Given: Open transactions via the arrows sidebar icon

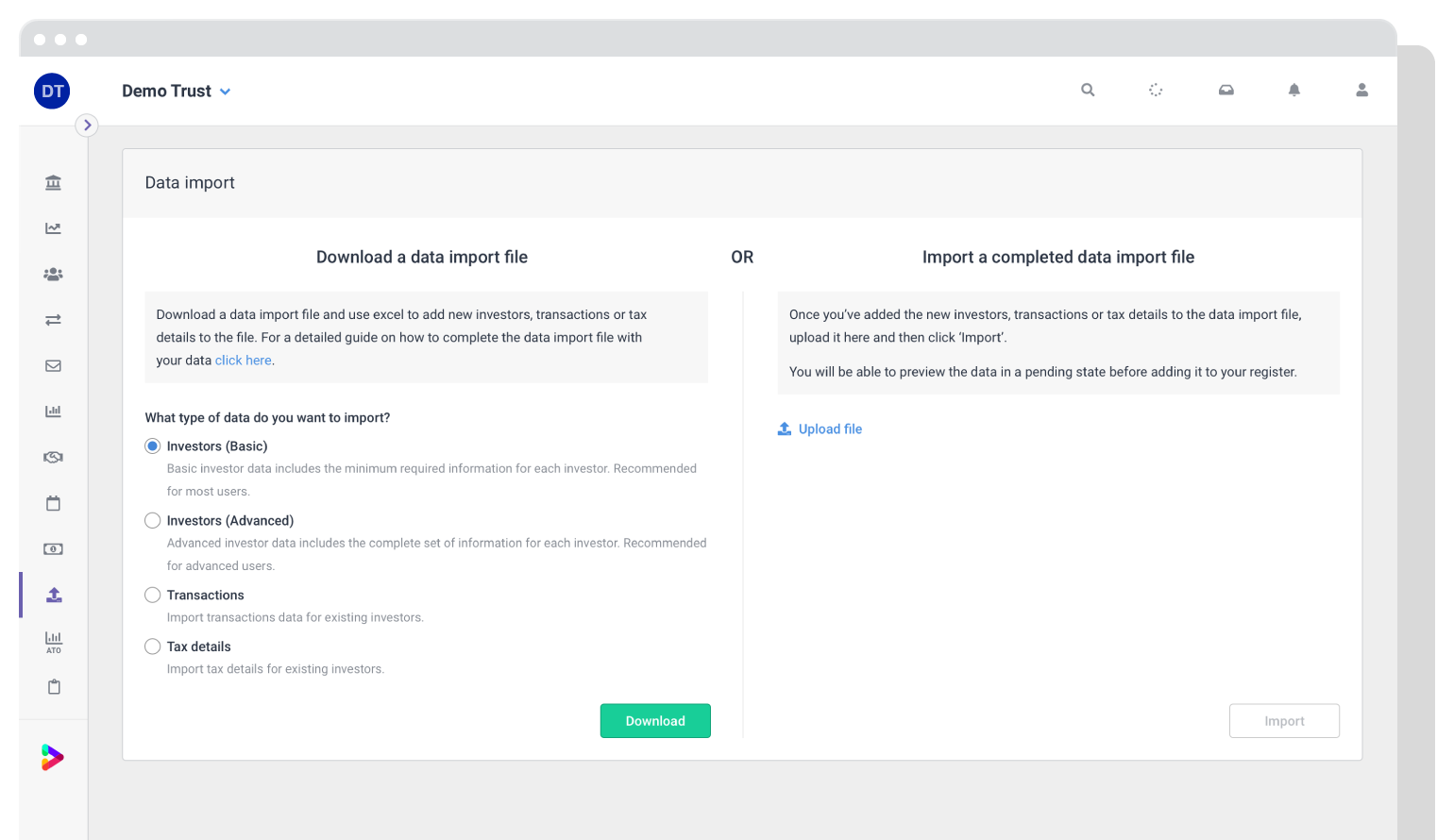Looking at the screenshot, I should coord(53,319).
